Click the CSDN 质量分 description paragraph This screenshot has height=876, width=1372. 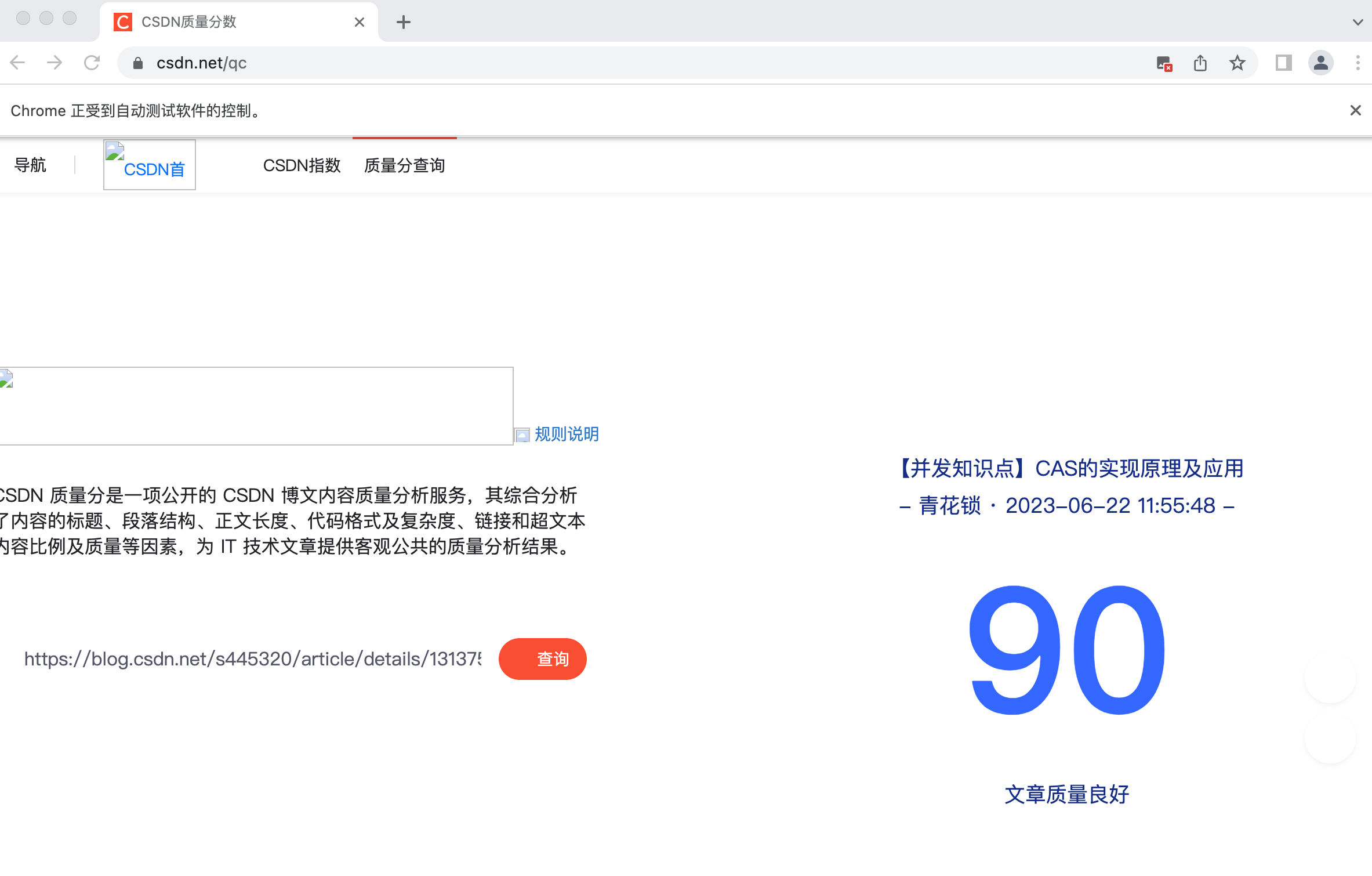[292, 521]
